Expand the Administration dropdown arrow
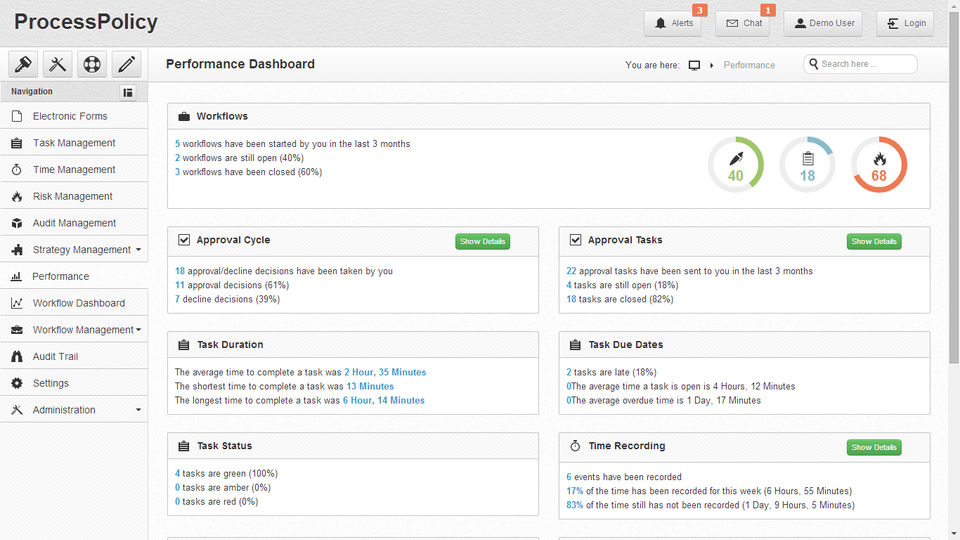Image resolution: width=960 pixels, height=540 pixels. [138, 410]
